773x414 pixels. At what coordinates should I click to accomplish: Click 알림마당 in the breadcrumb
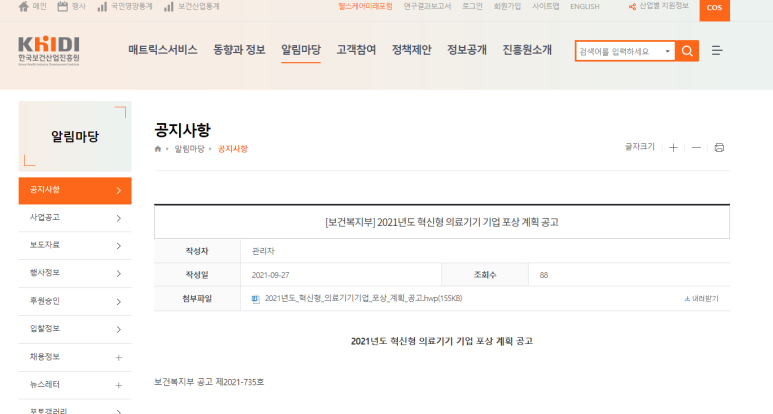tap(189, 149)
